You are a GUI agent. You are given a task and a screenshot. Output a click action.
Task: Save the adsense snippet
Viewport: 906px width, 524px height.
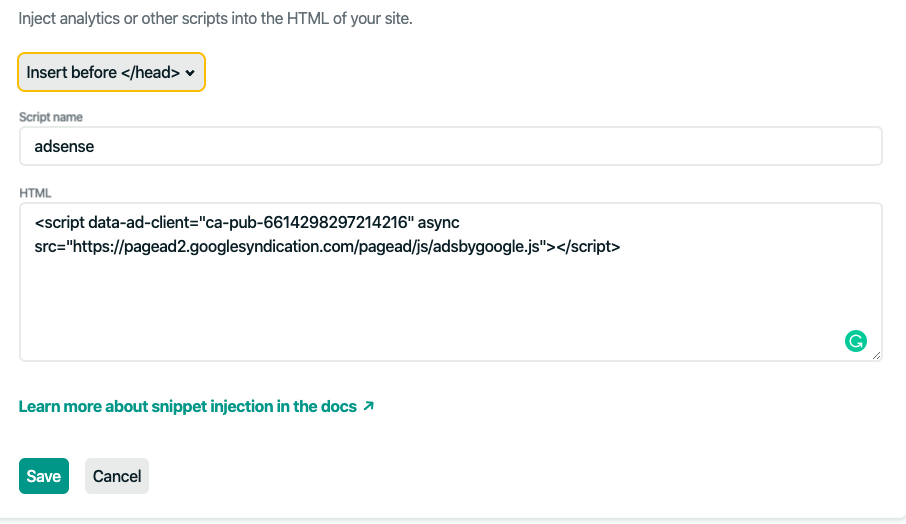[x=44, y=476]
